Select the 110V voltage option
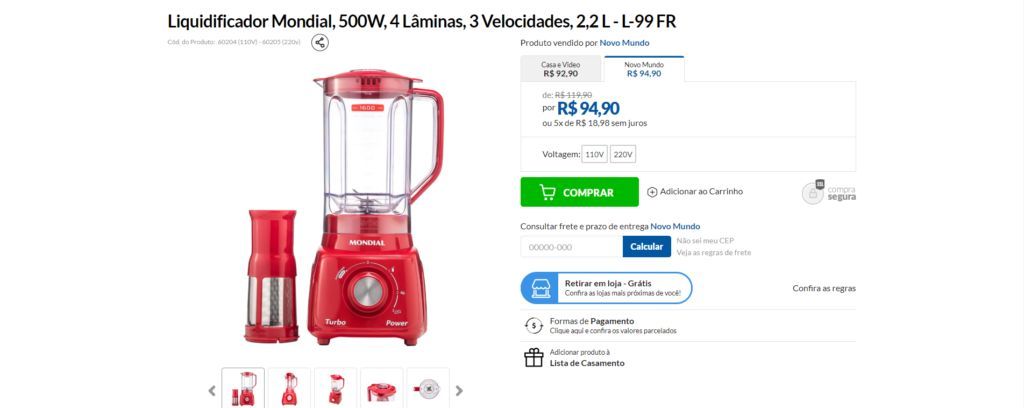Image resolution: width=1024 pixels, height=408 pixels. pos(594,155)
